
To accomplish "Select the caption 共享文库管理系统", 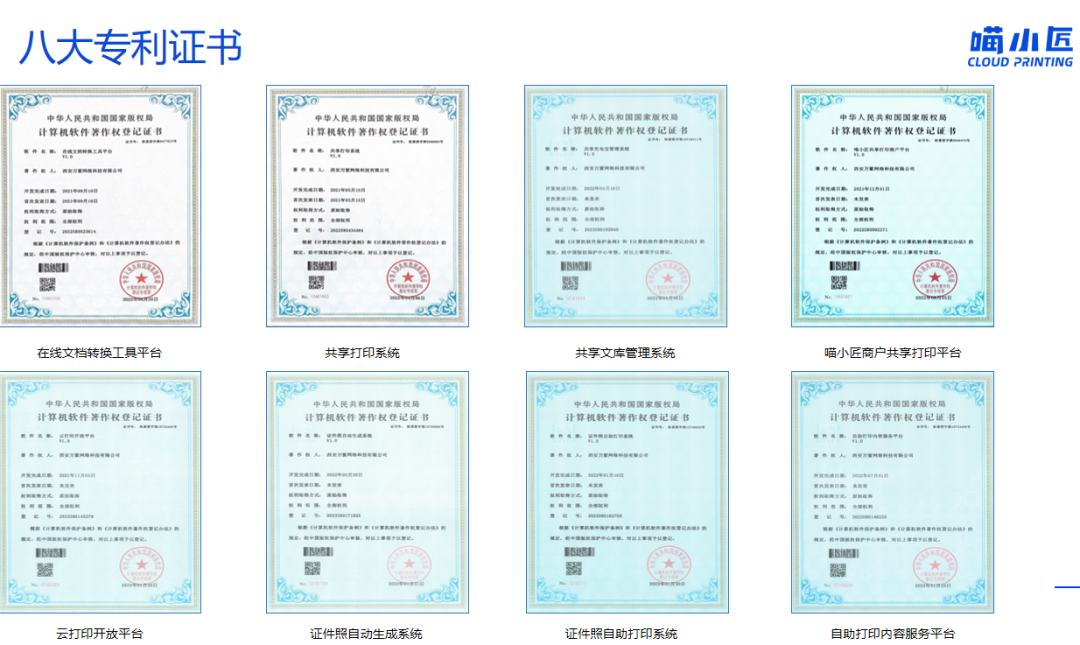I will (625, 353).
